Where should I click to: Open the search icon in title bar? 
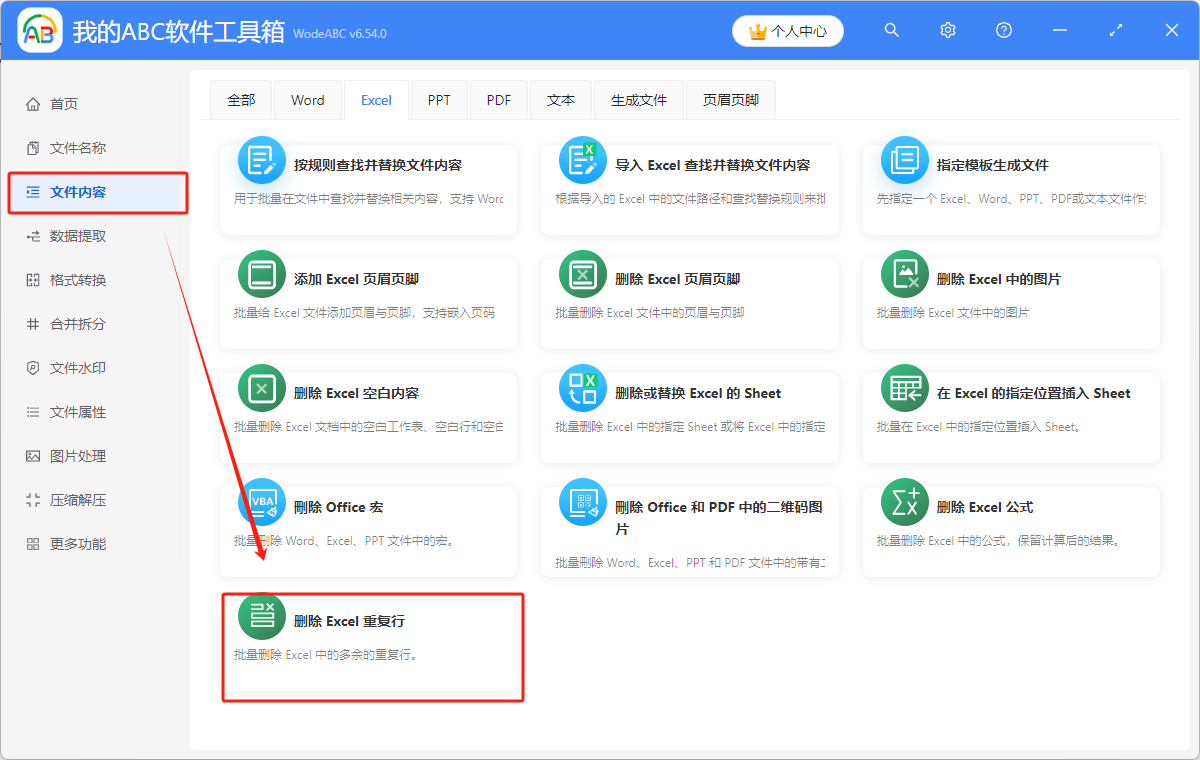(x=891, y=30)
